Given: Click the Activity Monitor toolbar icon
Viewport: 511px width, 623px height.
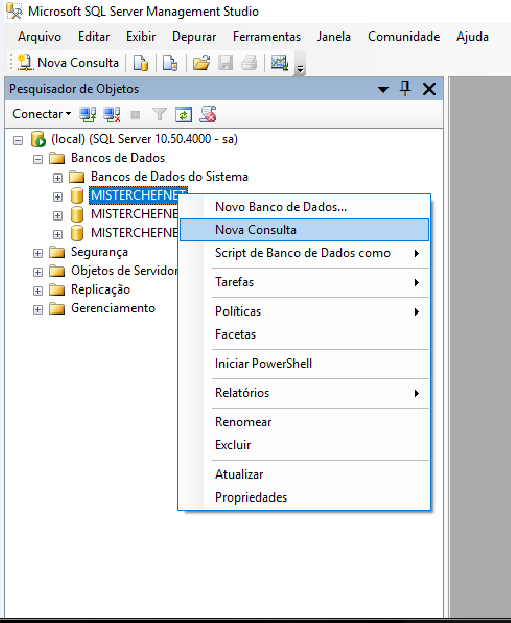Looking at the screenshot, I should pyautogui.click(x=279, y=63).
